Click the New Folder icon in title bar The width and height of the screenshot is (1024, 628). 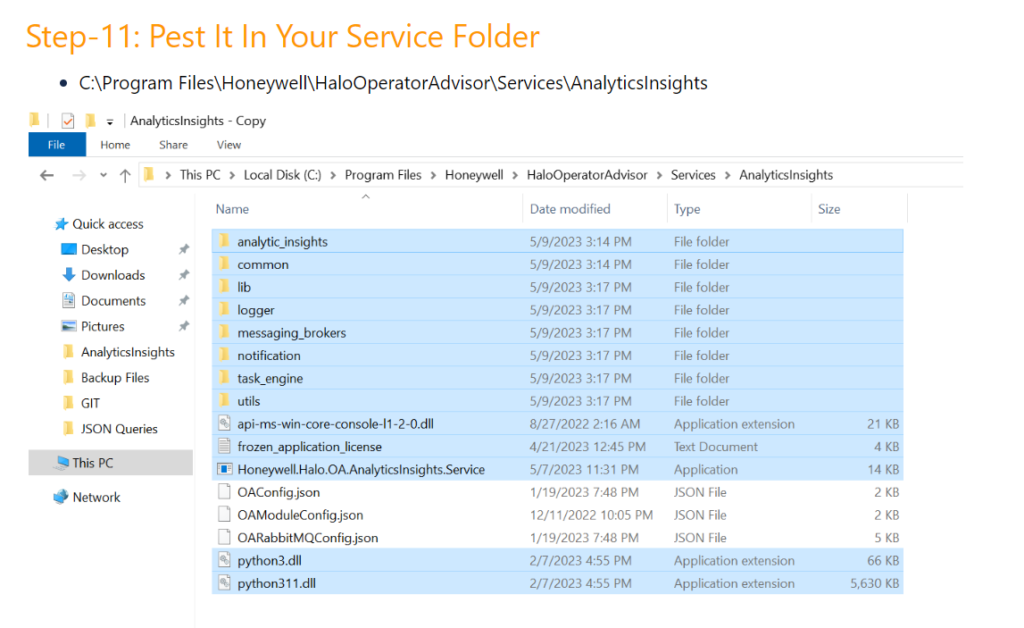(x=90, y=121)
